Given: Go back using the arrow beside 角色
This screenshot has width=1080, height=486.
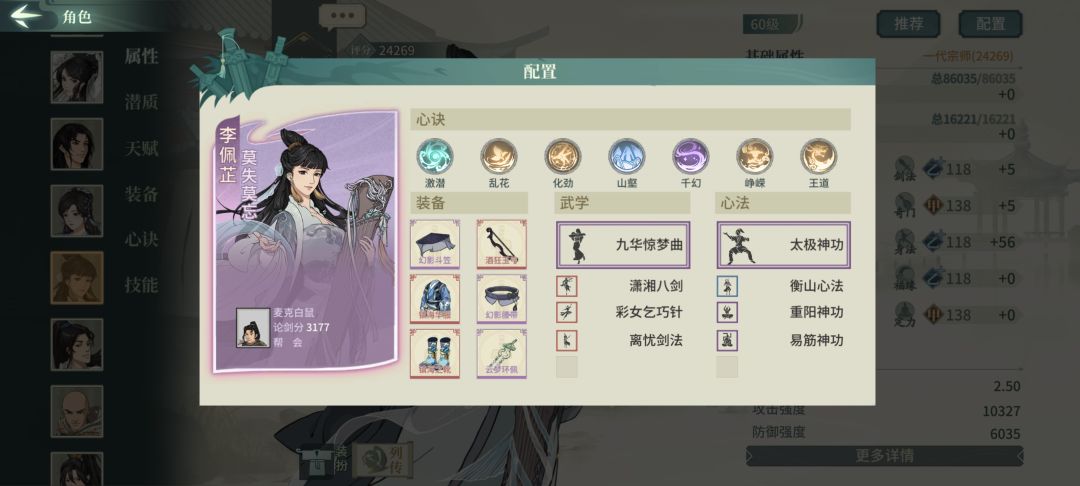Looking at the screenshot, I should tap(27, 17).
